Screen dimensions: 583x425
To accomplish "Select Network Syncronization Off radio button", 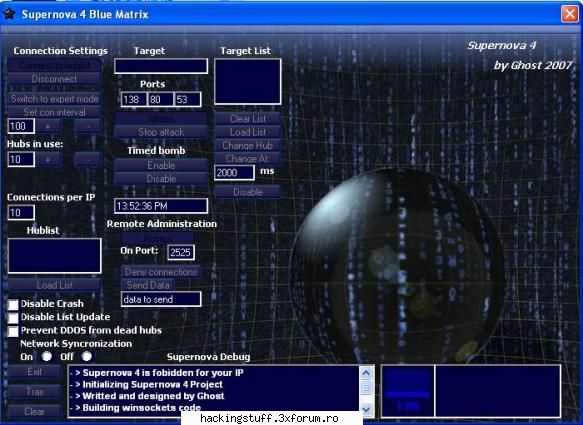I will coord(87,356).
